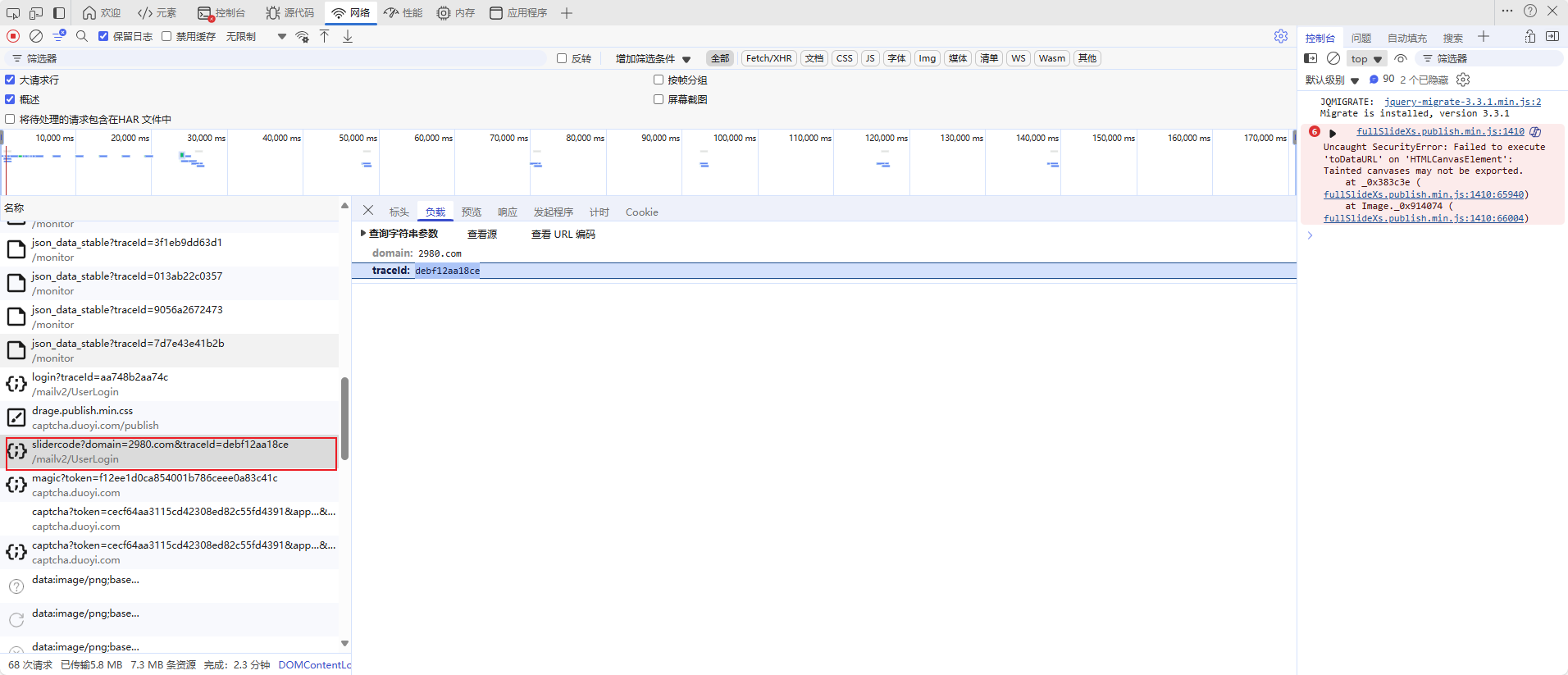Open fullSlideXs.publish.min.js:1410 source link
1568x675 pixels.
point(1440,131)
